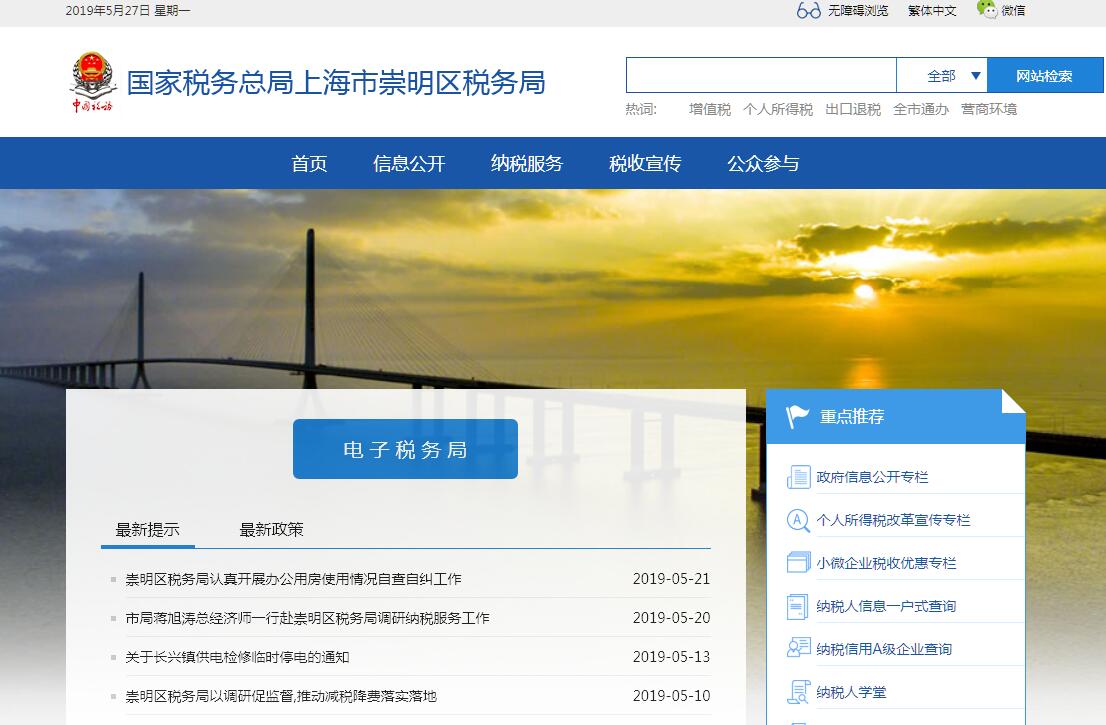This screenshot has height=725, width=1106.
Task: Click the 纳税人信息一户式查询 icon
Action: 798,606
